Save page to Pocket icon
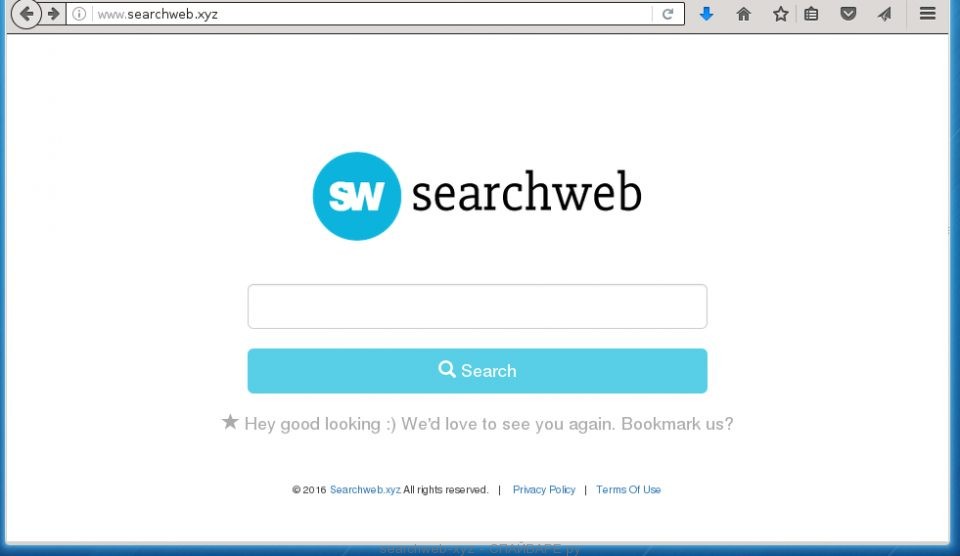Image resolution: width=960 pixels, height=556 pixels. tap(848, 13)
